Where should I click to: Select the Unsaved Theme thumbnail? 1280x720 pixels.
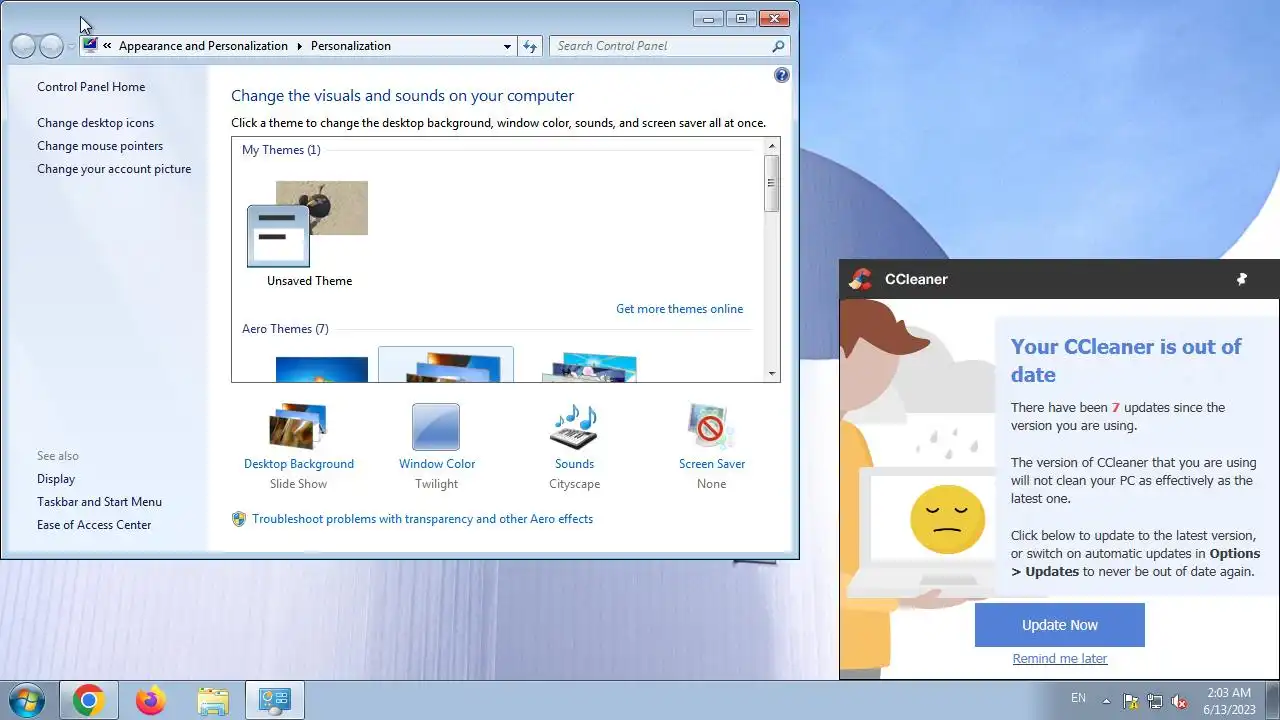(x=308, y=224)
